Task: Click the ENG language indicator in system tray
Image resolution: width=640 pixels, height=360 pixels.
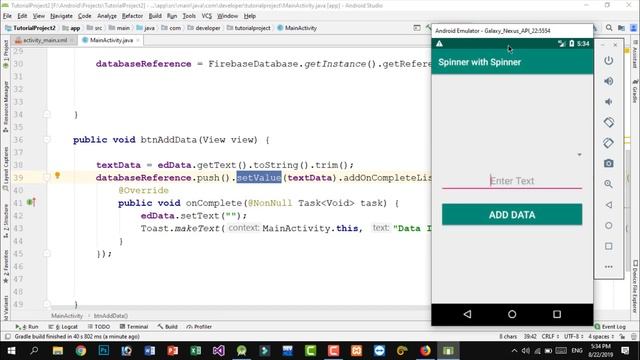Action: click(577, 351)
